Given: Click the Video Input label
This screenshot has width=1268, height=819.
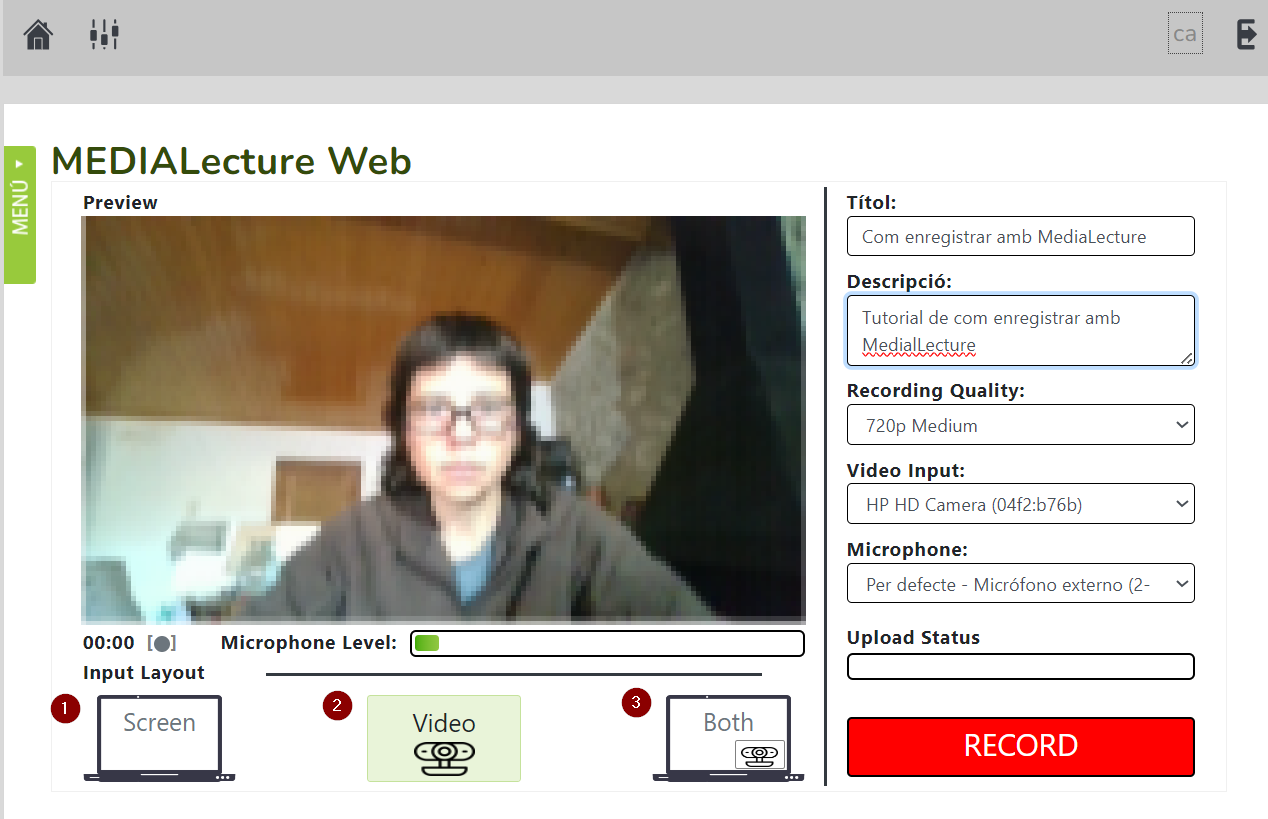Looking at the screenshot, I should (x=906, y=470).
